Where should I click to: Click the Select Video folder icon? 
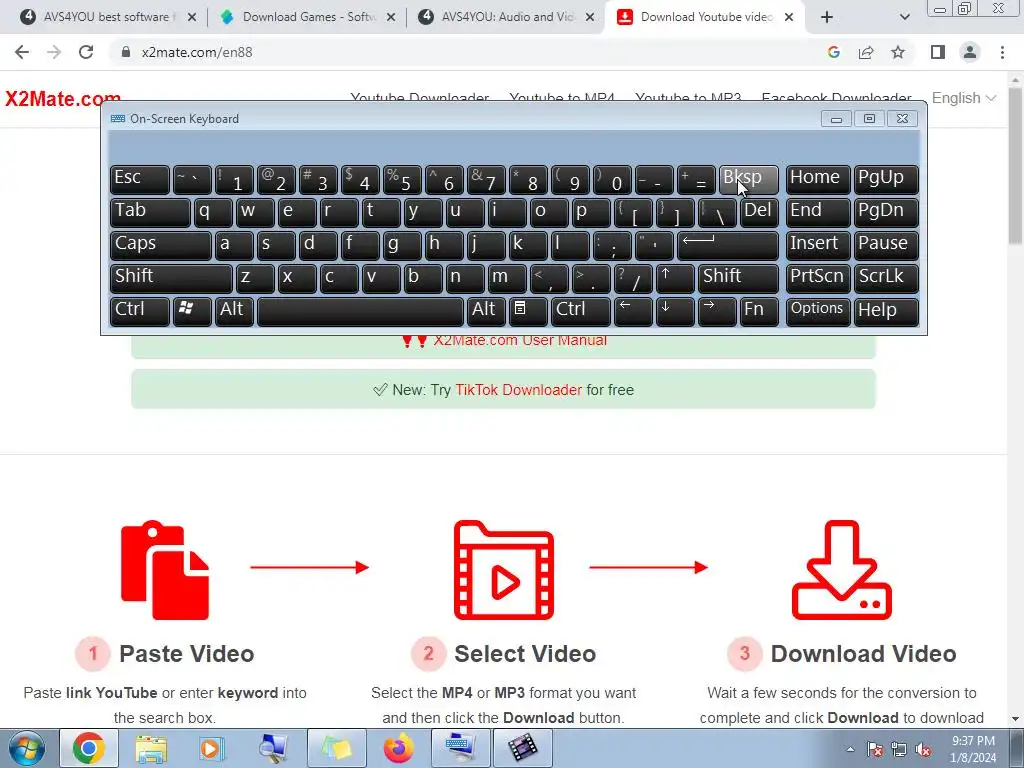504,570
